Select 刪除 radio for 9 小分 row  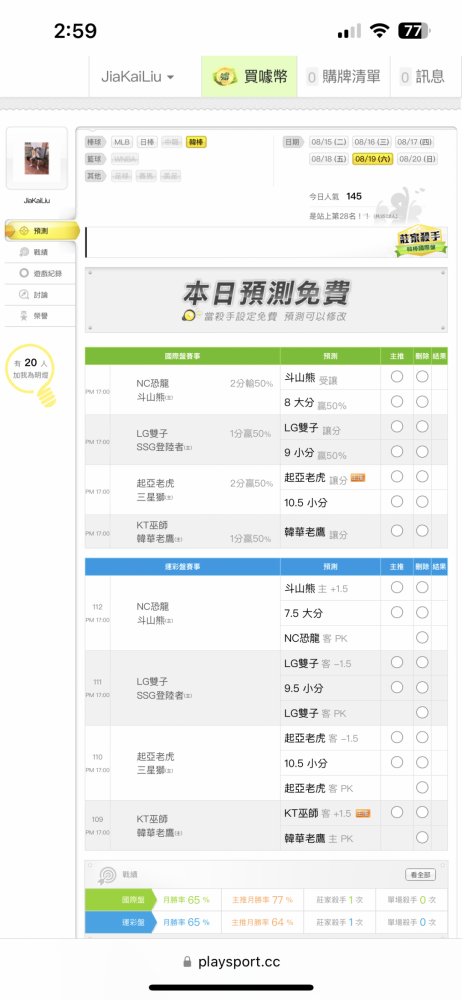422,452
